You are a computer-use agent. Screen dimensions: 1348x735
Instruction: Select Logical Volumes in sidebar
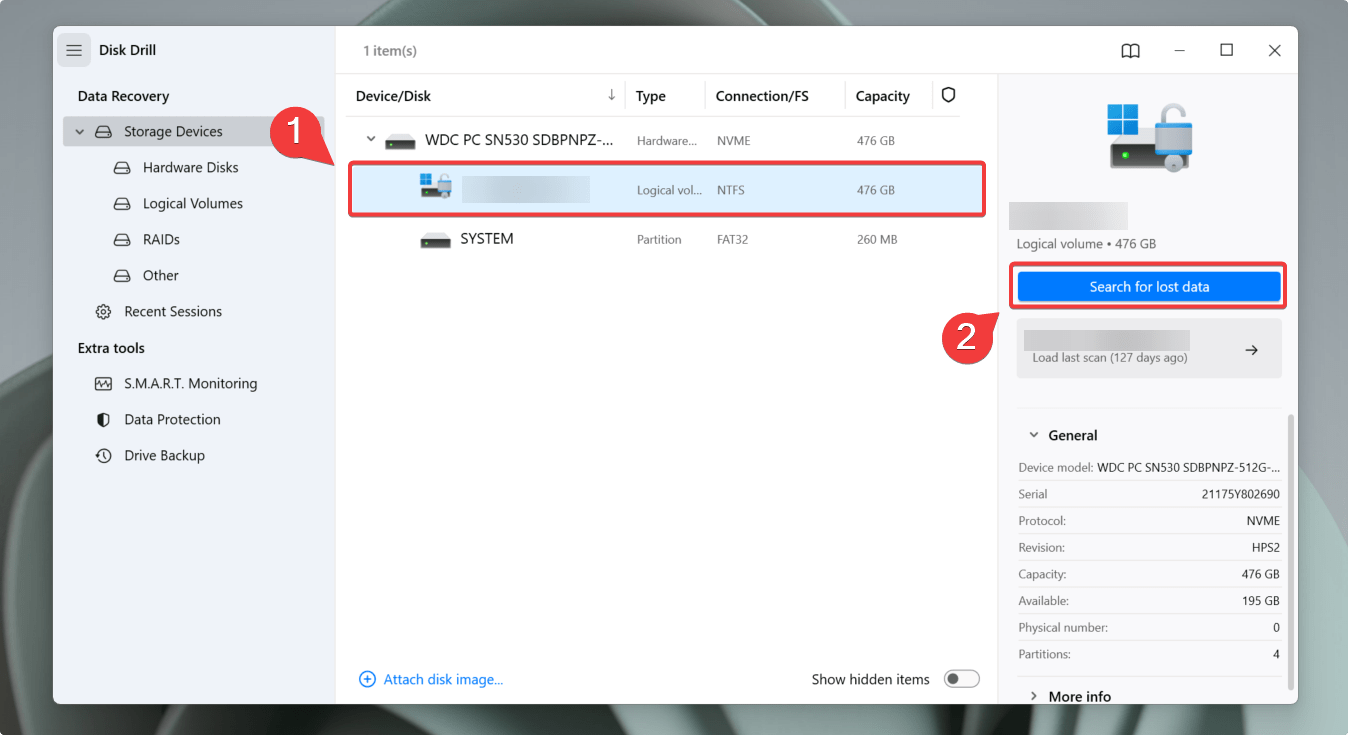point(192,204)
